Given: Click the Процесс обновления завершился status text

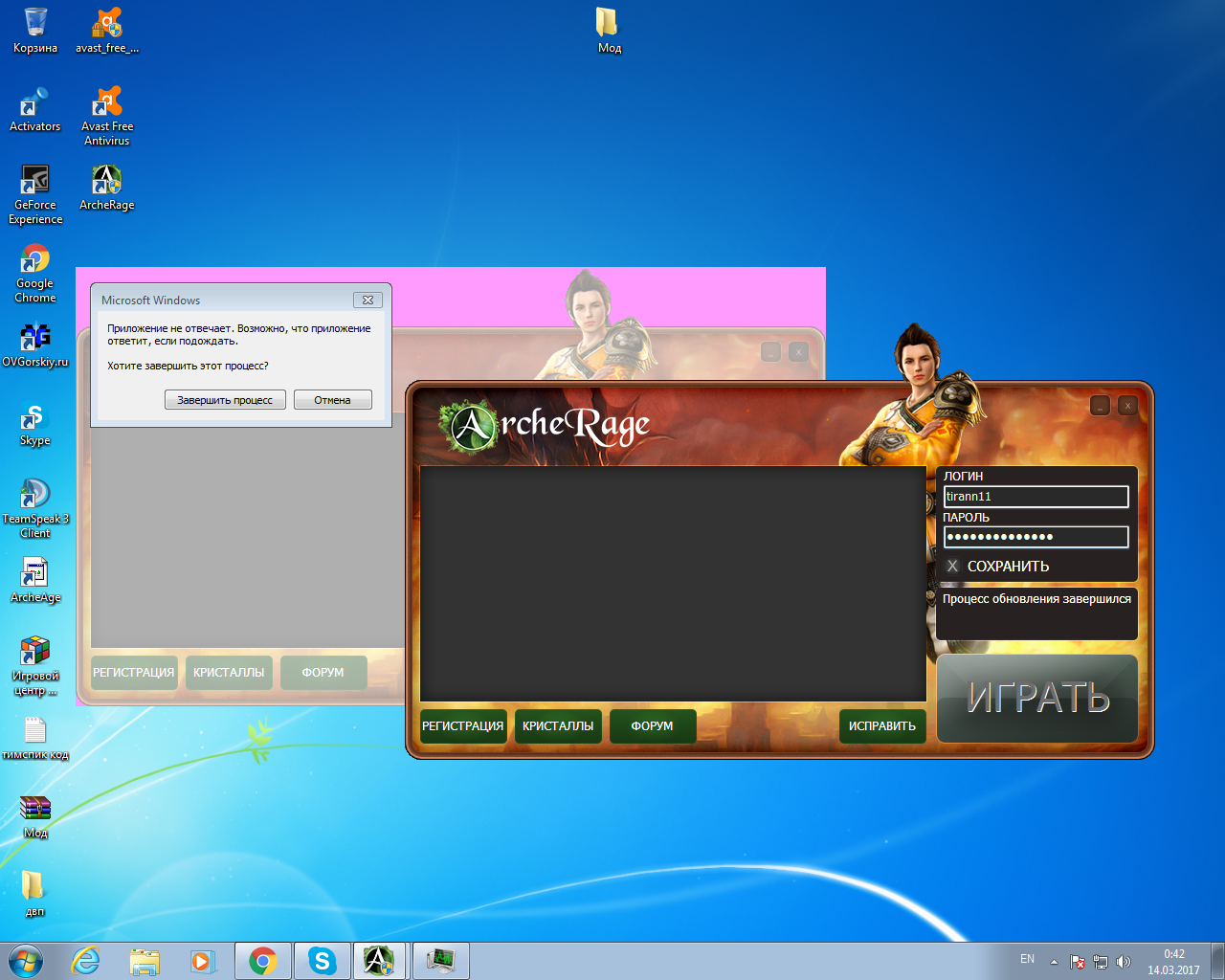Looking at the screenshot, I should pyautogui.click(x=1036, y=599).
